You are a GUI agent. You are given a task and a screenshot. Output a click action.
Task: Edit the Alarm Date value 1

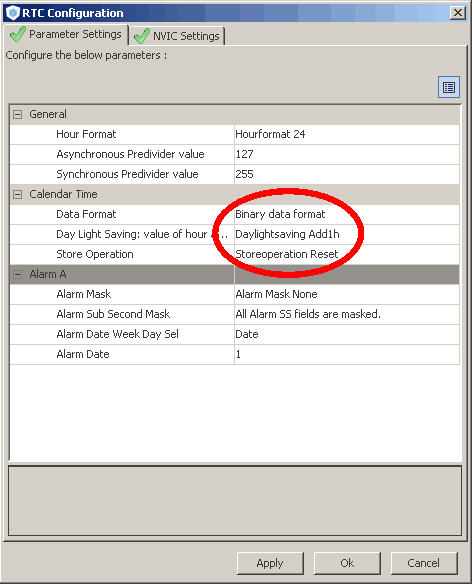[346, 354]
